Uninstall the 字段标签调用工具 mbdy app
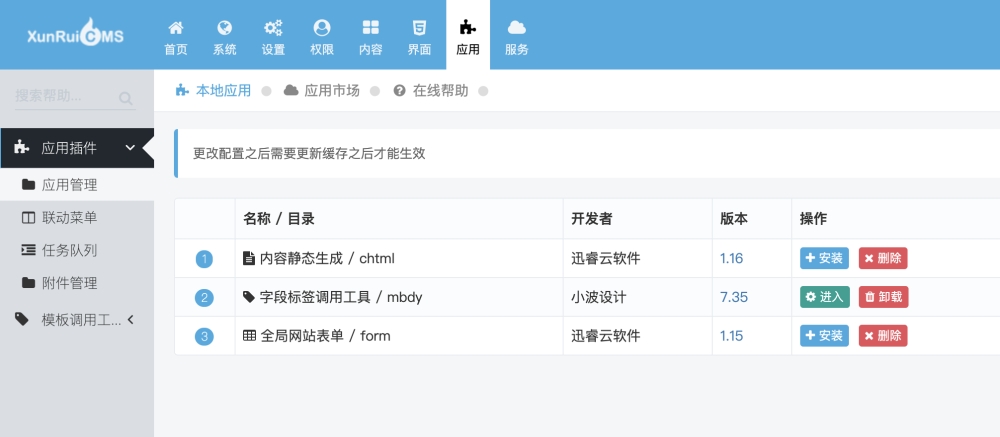The height and width of the screenshot is (437, 1000). click(x=883, y=297)
